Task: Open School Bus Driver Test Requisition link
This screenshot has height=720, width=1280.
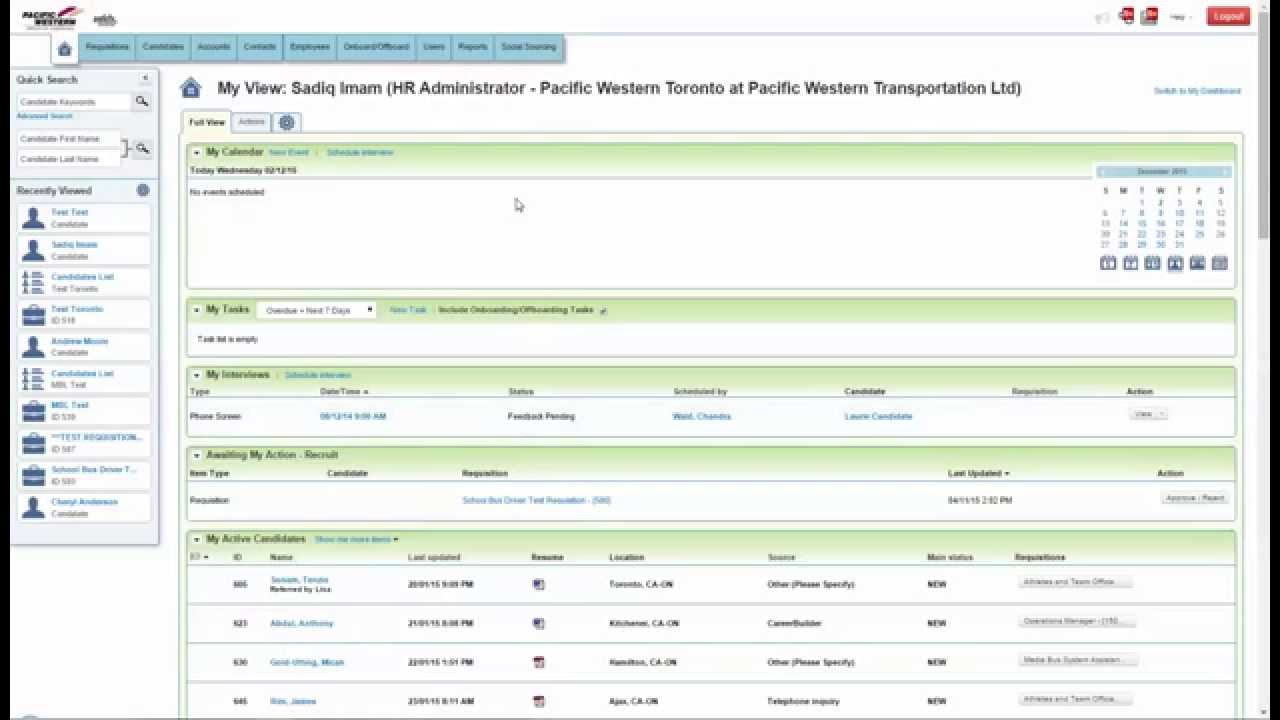Action: click(x=536, y=500)
